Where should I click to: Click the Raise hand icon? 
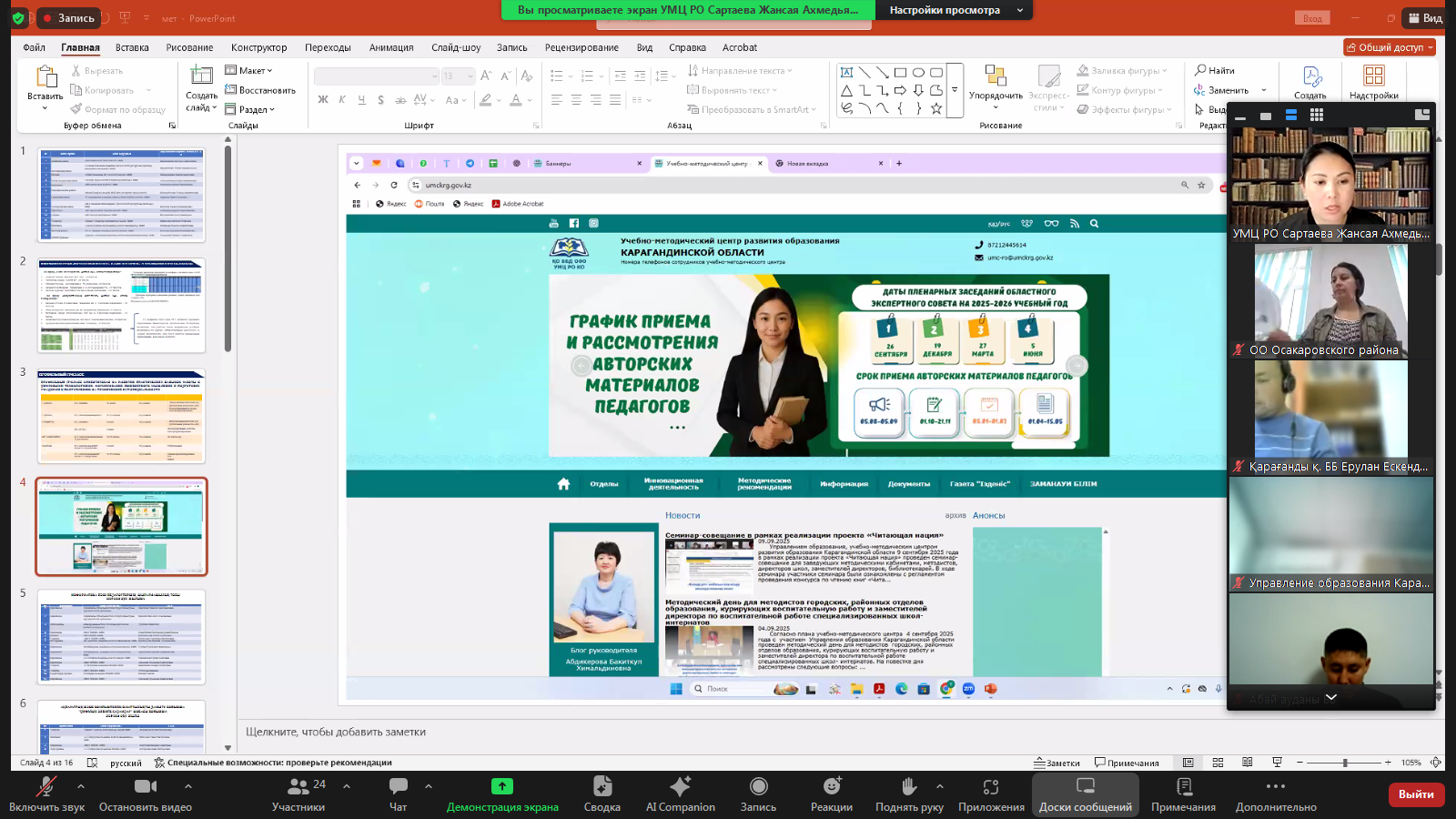[908, 787]
